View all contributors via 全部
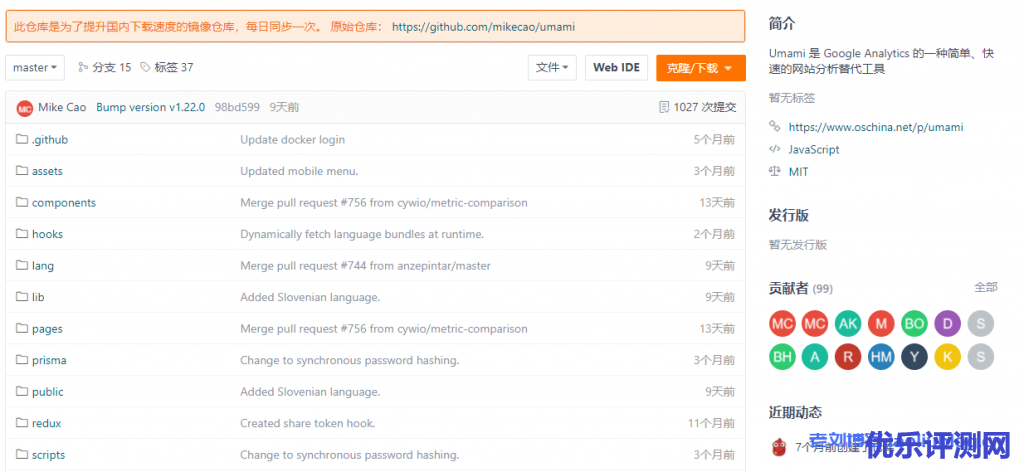The image size is (1024, 472). pyautogui.click(x=985, y=287)
